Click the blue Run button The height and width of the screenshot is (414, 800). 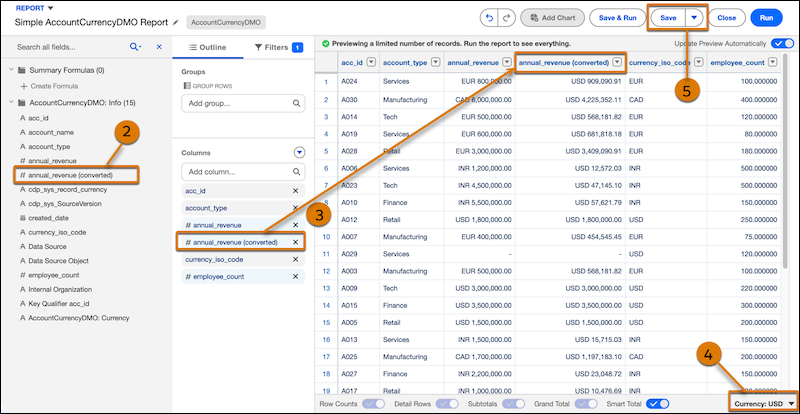pos(766,18)
